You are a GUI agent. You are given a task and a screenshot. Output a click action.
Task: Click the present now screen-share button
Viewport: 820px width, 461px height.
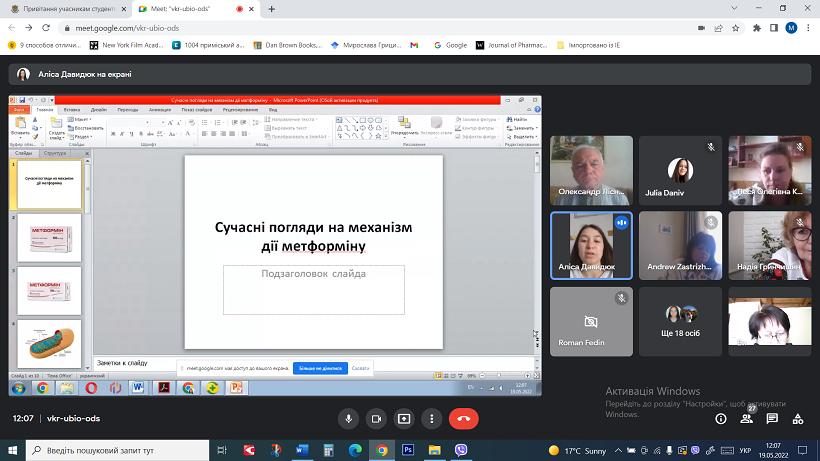click(404, 419)
